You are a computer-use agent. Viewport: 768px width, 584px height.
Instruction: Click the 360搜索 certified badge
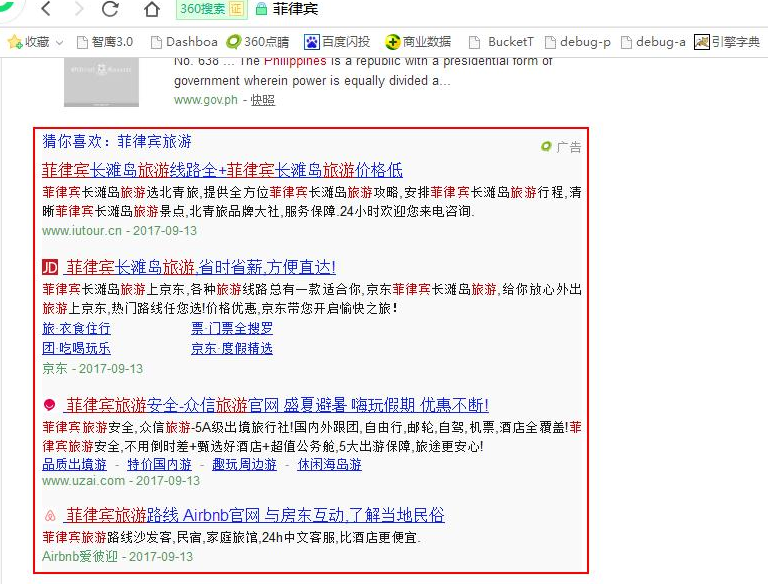pos(211,9)
